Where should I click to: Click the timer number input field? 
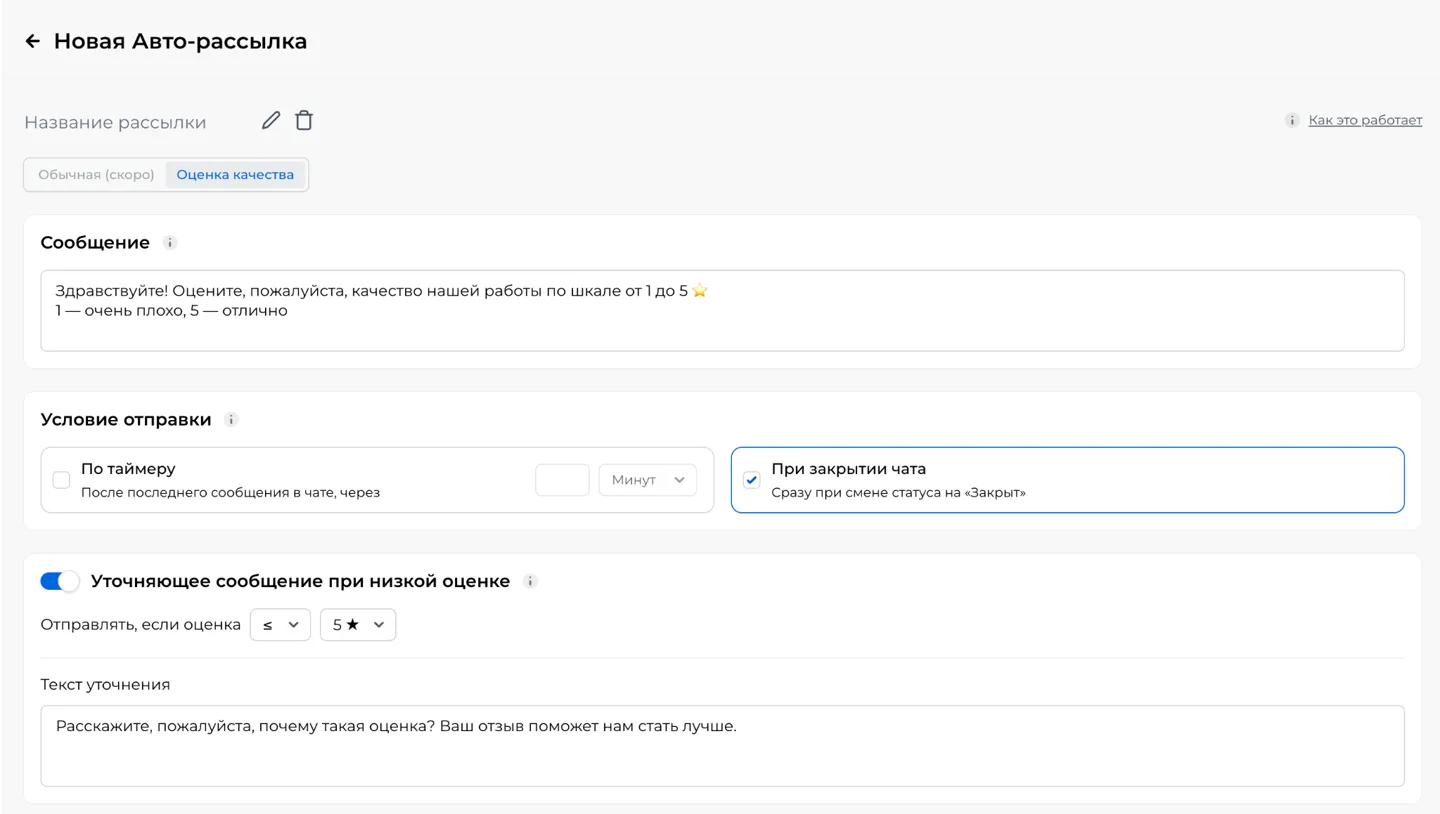click(562, 480)
